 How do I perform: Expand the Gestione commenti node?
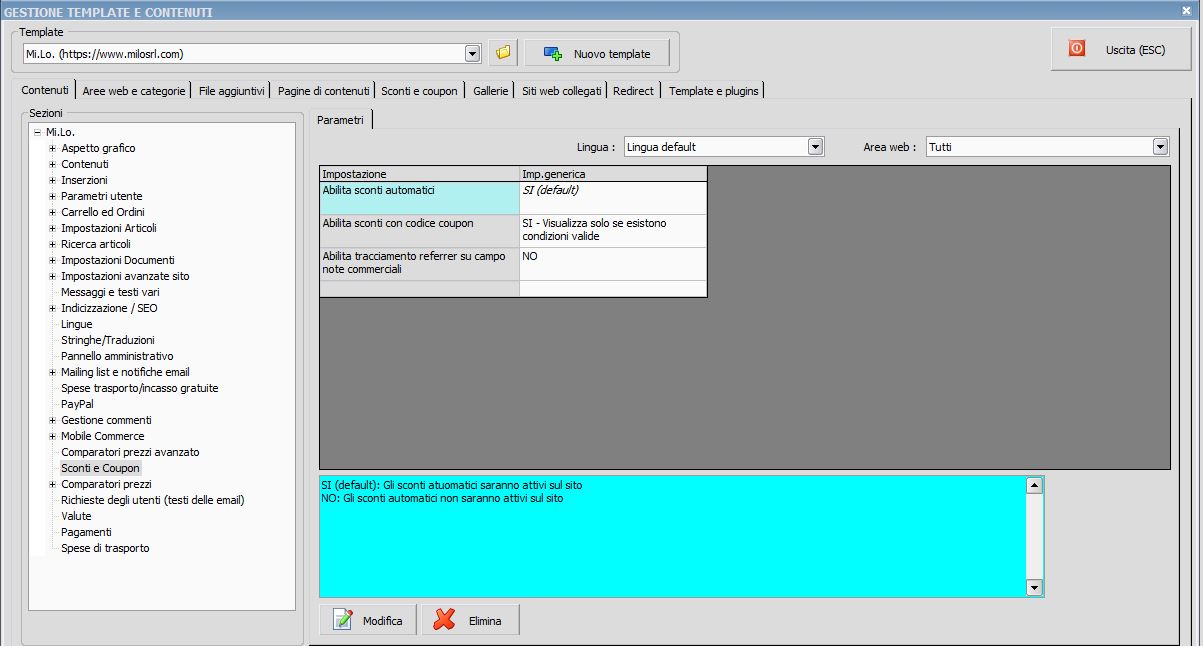click(52, 420)
